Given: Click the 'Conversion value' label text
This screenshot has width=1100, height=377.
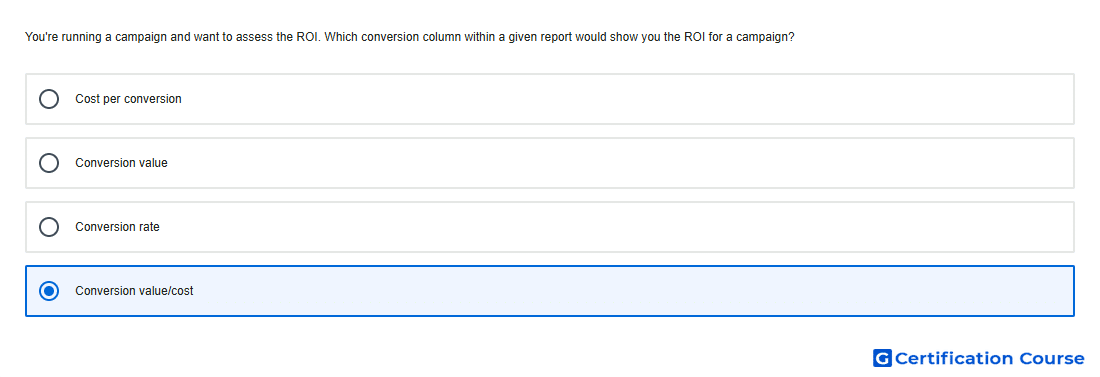Looking at the screenshot, I should [x=121, y=163].
